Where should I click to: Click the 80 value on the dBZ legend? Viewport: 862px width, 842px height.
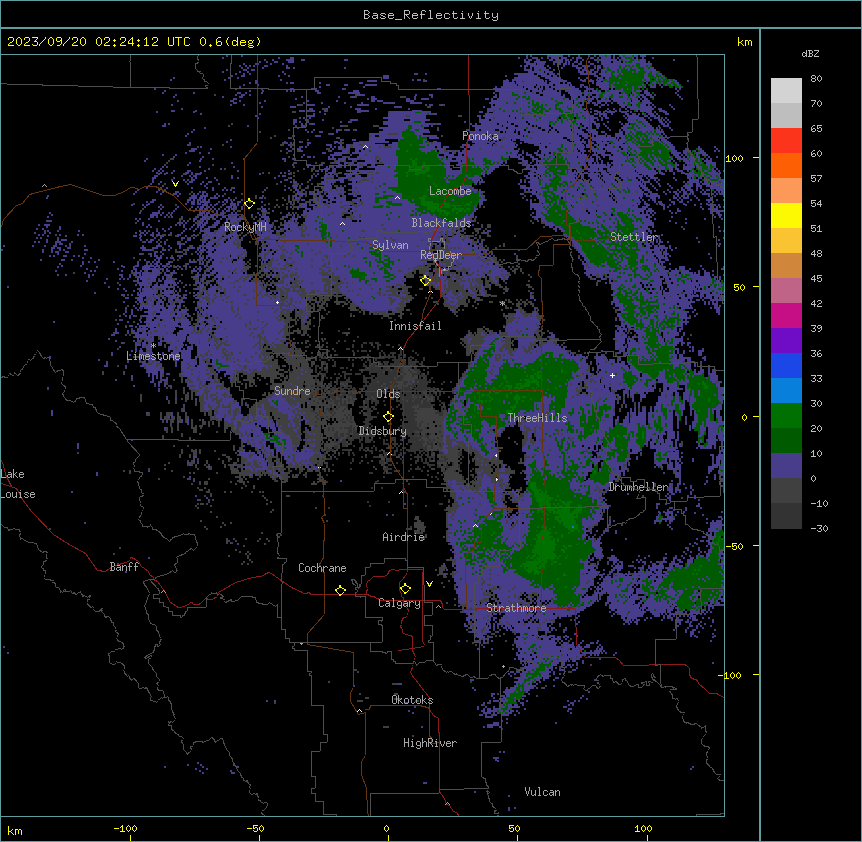coord(816,79)
